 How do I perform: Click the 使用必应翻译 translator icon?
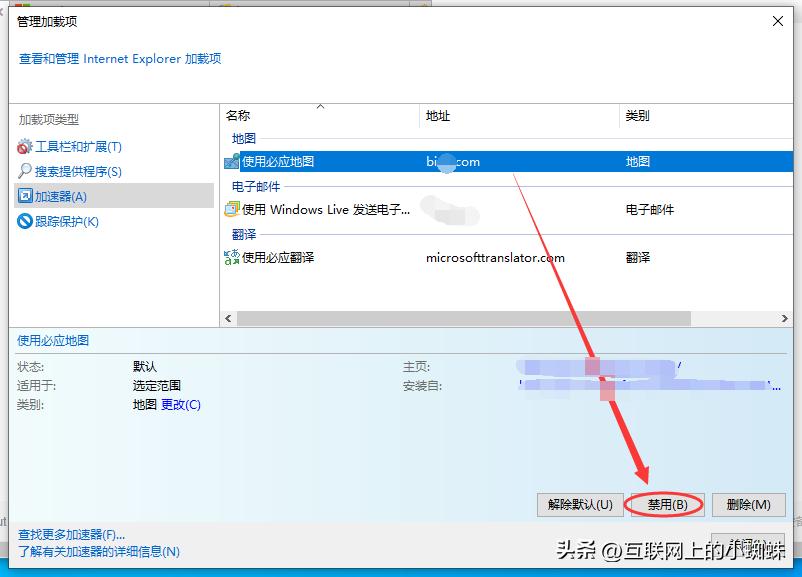pos(232,258)
